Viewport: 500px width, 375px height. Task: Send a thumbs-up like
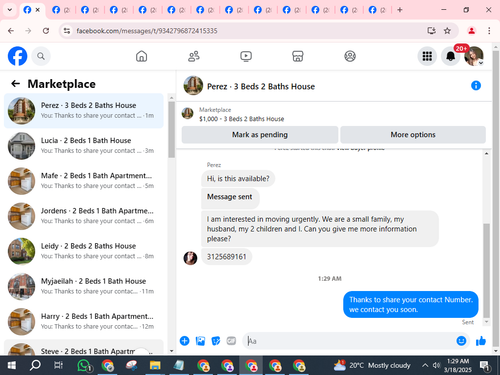[x=481, y=341]
